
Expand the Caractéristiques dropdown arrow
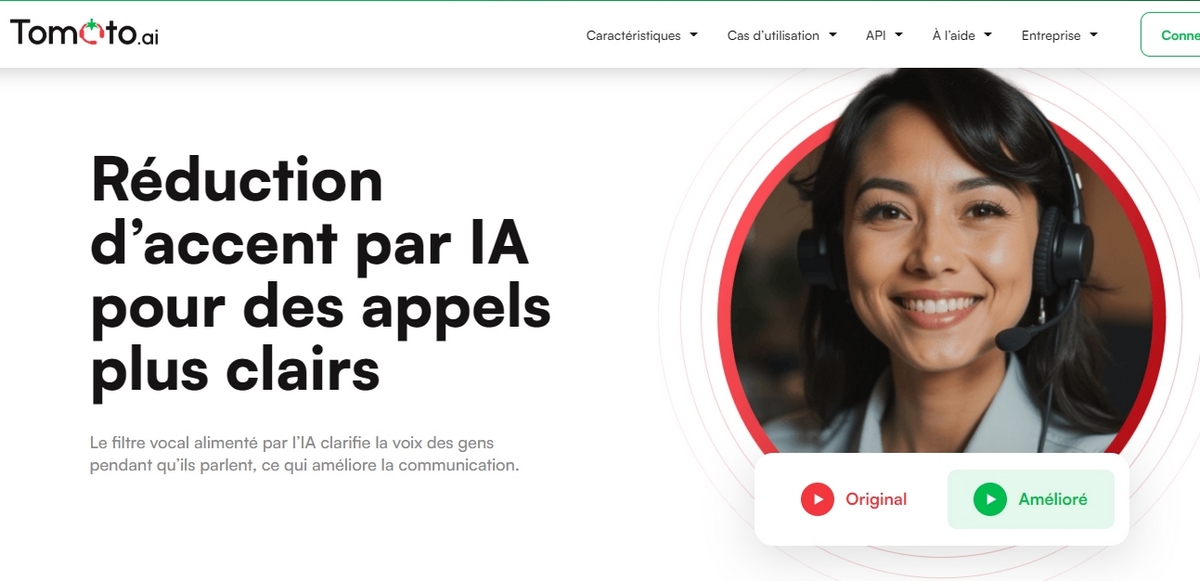pyautogui.click(x=694, y=35)
